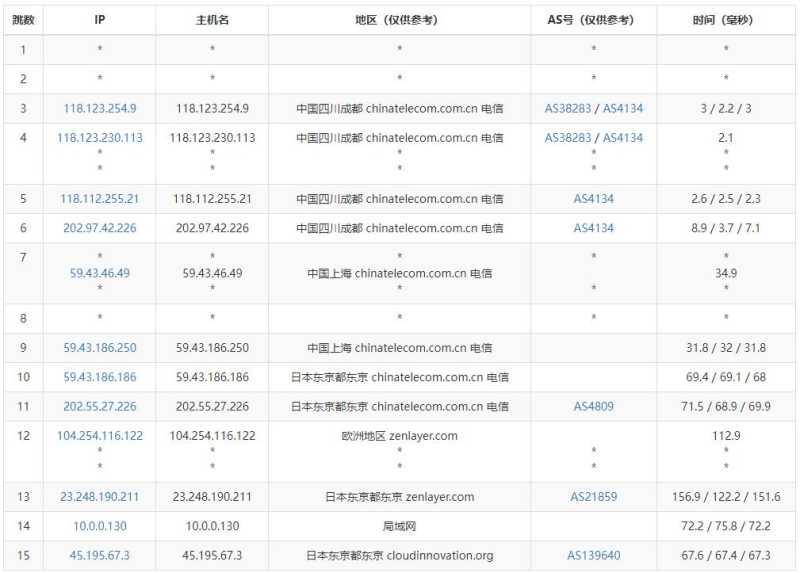Open the AS139640 link
Screen dimensions: 800x573
tap(593, 555)
